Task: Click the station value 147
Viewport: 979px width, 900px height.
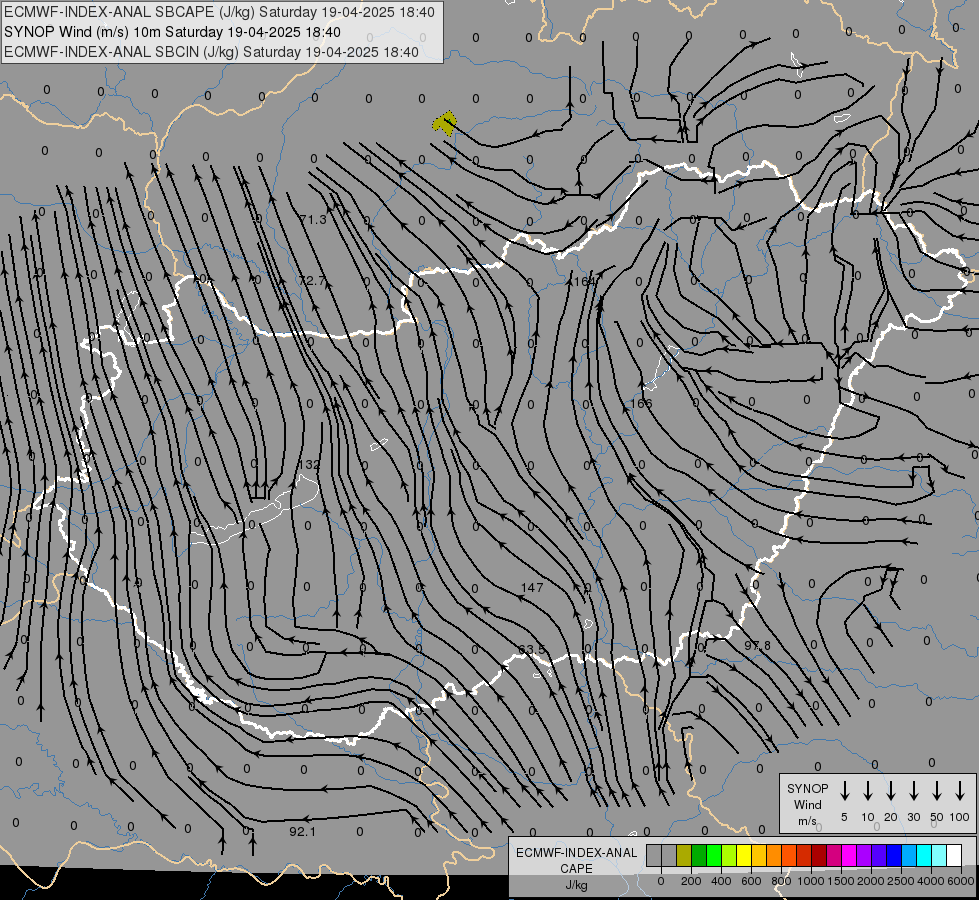Action: [531, 588]
